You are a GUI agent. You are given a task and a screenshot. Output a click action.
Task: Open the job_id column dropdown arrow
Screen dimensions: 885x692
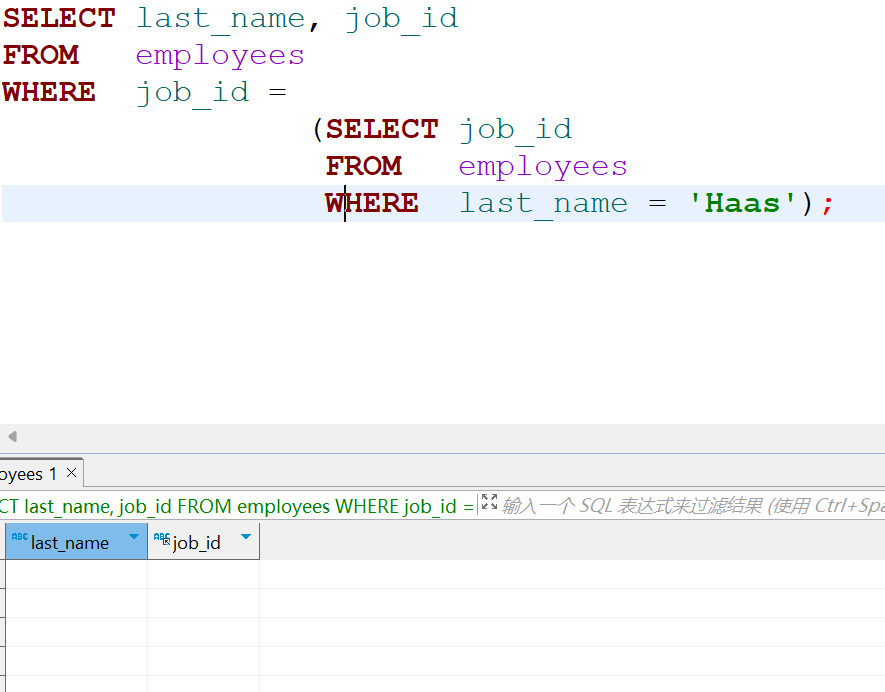coord(246,538)
